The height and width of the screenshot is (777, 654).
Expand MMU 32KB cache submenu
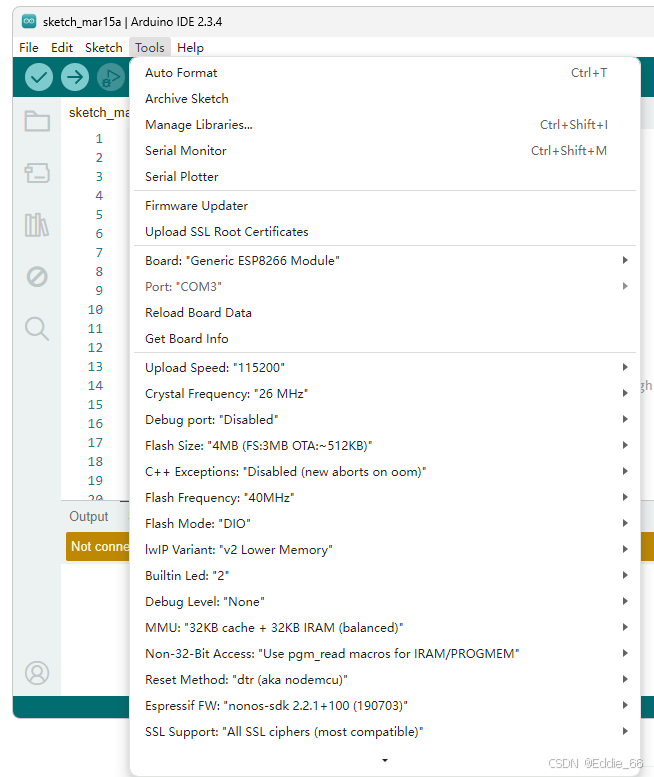(x=385, y=628)
